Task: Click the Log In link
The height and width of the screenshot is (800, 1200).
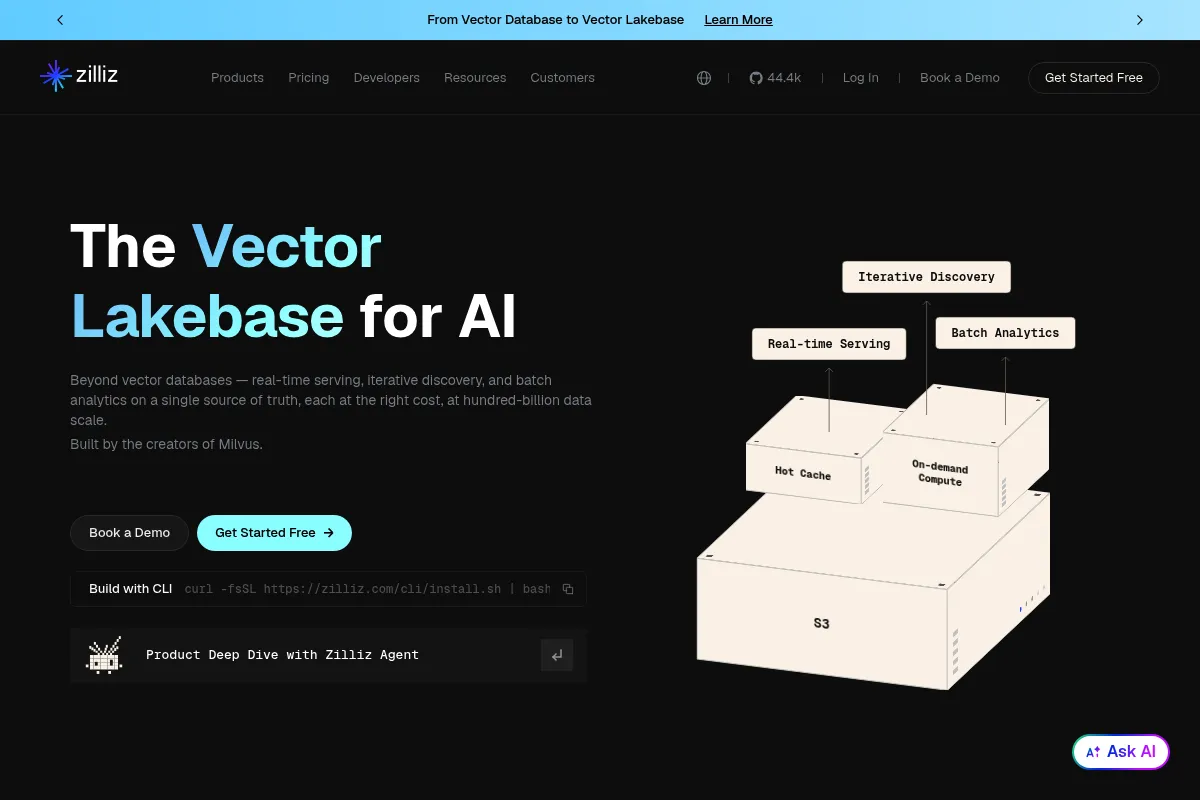Action: point(861,78)
